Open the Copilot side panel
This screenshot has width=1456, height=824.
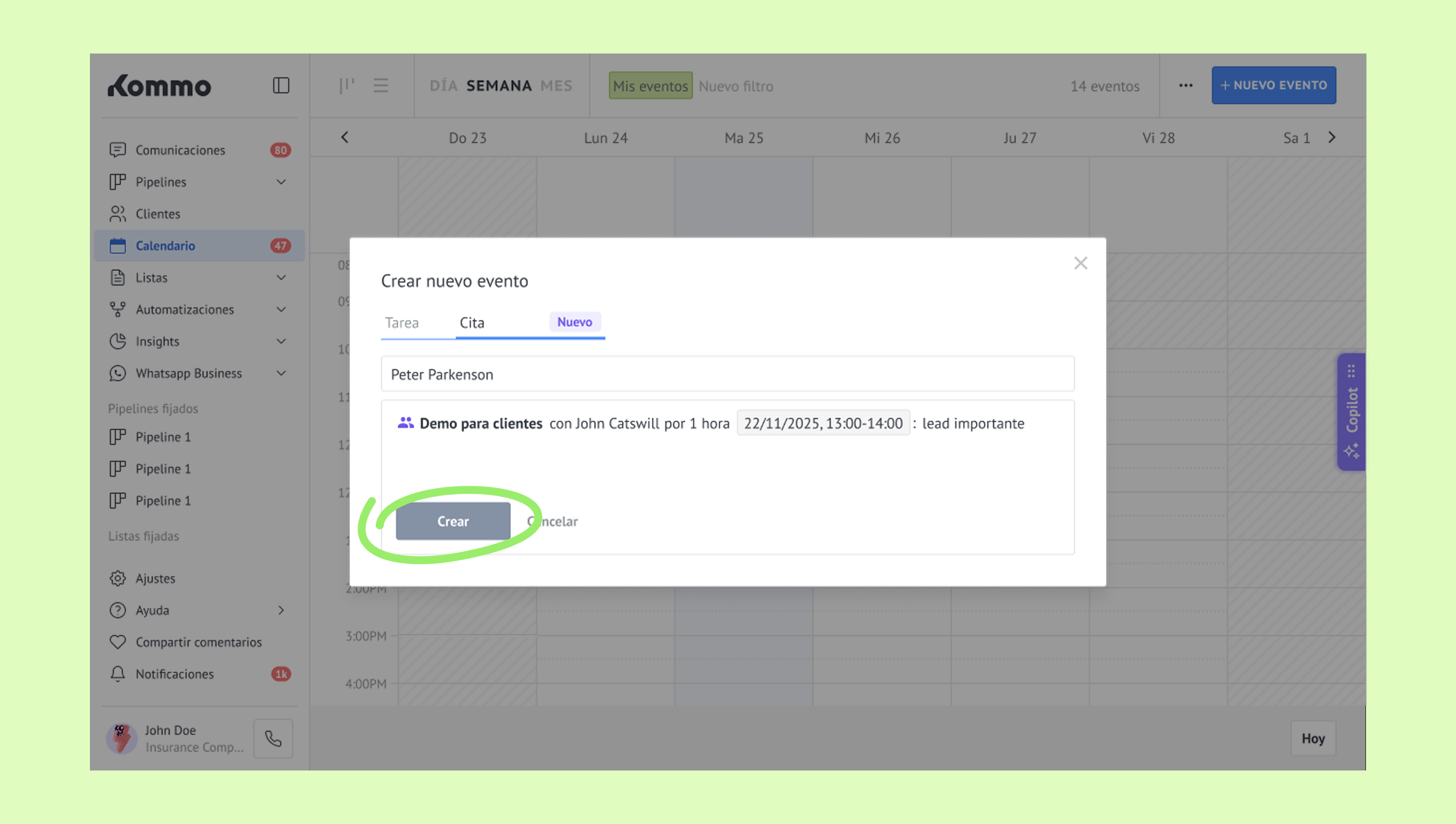(1352, 411)
